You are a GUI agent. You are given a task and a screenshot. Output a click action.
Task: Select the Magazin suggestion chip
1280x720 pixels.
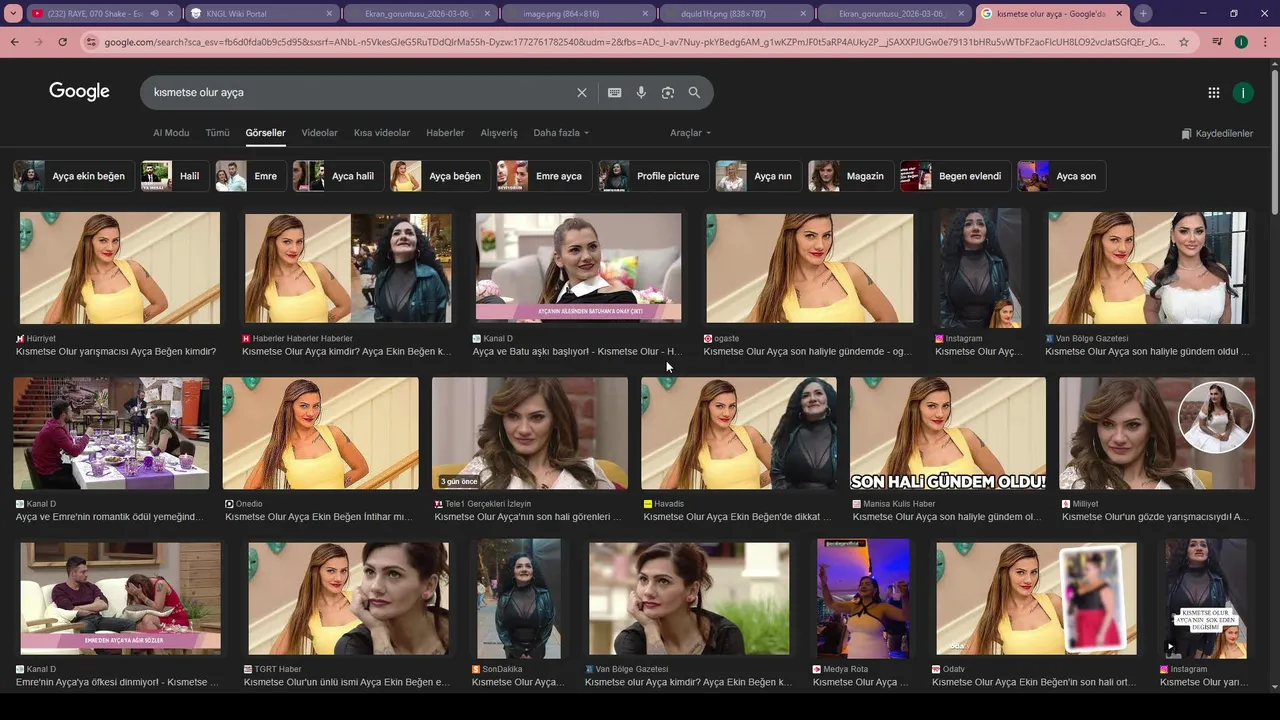(x=851, y=176)
